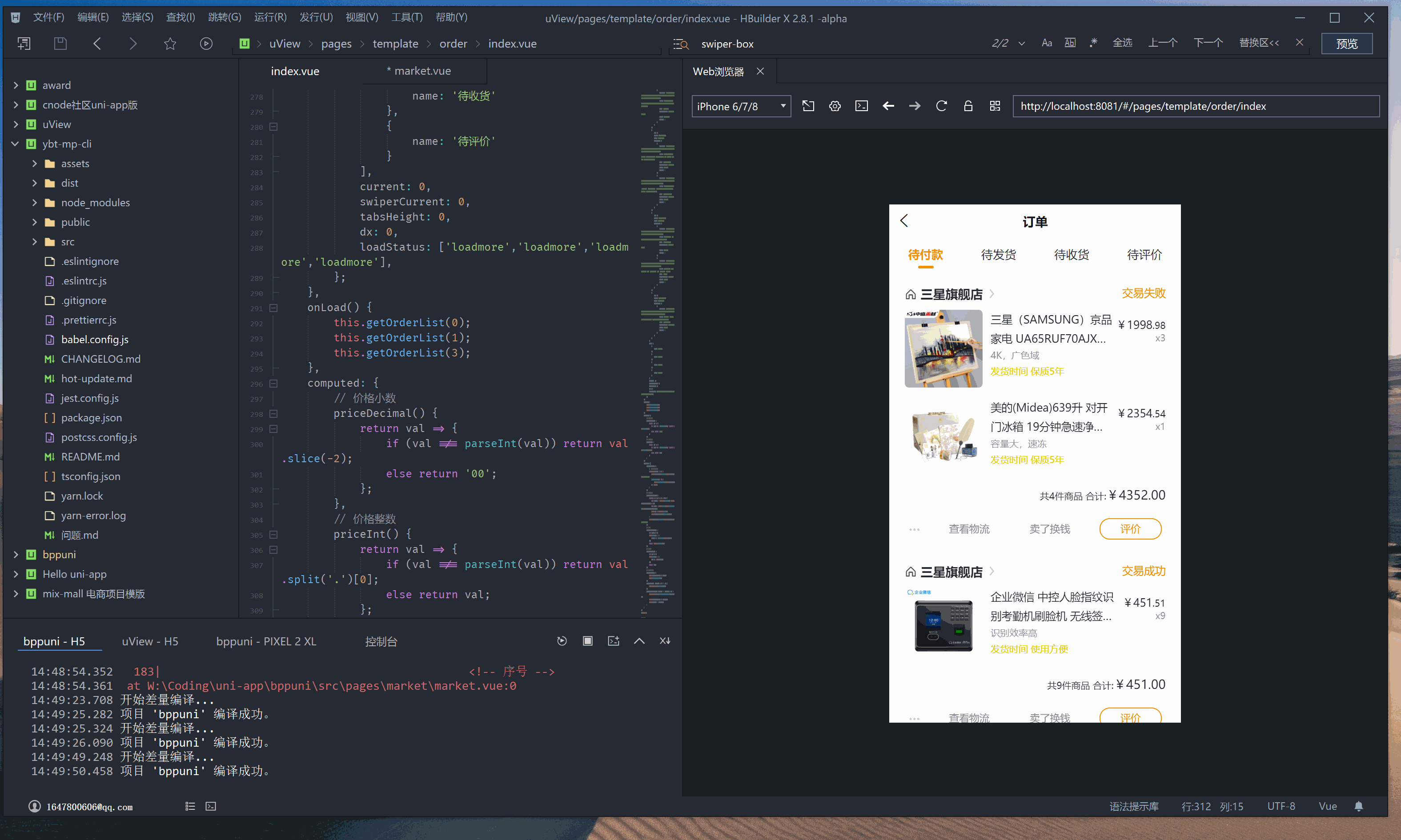Open the 文件(F) menu
The height and width of the screenshot is (840, 1401).
48,17
